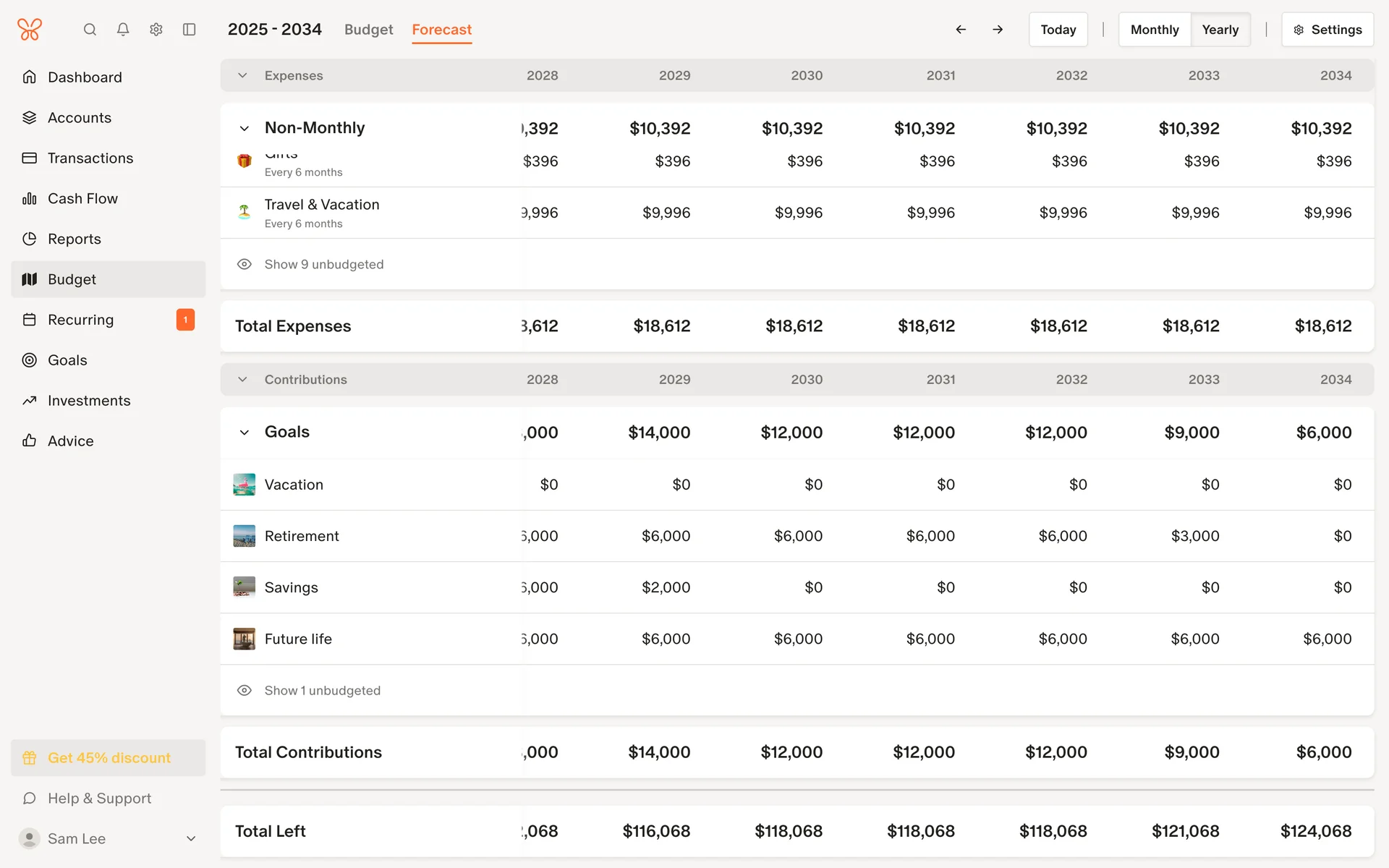Switch to the Budget tab

point(368,30)
